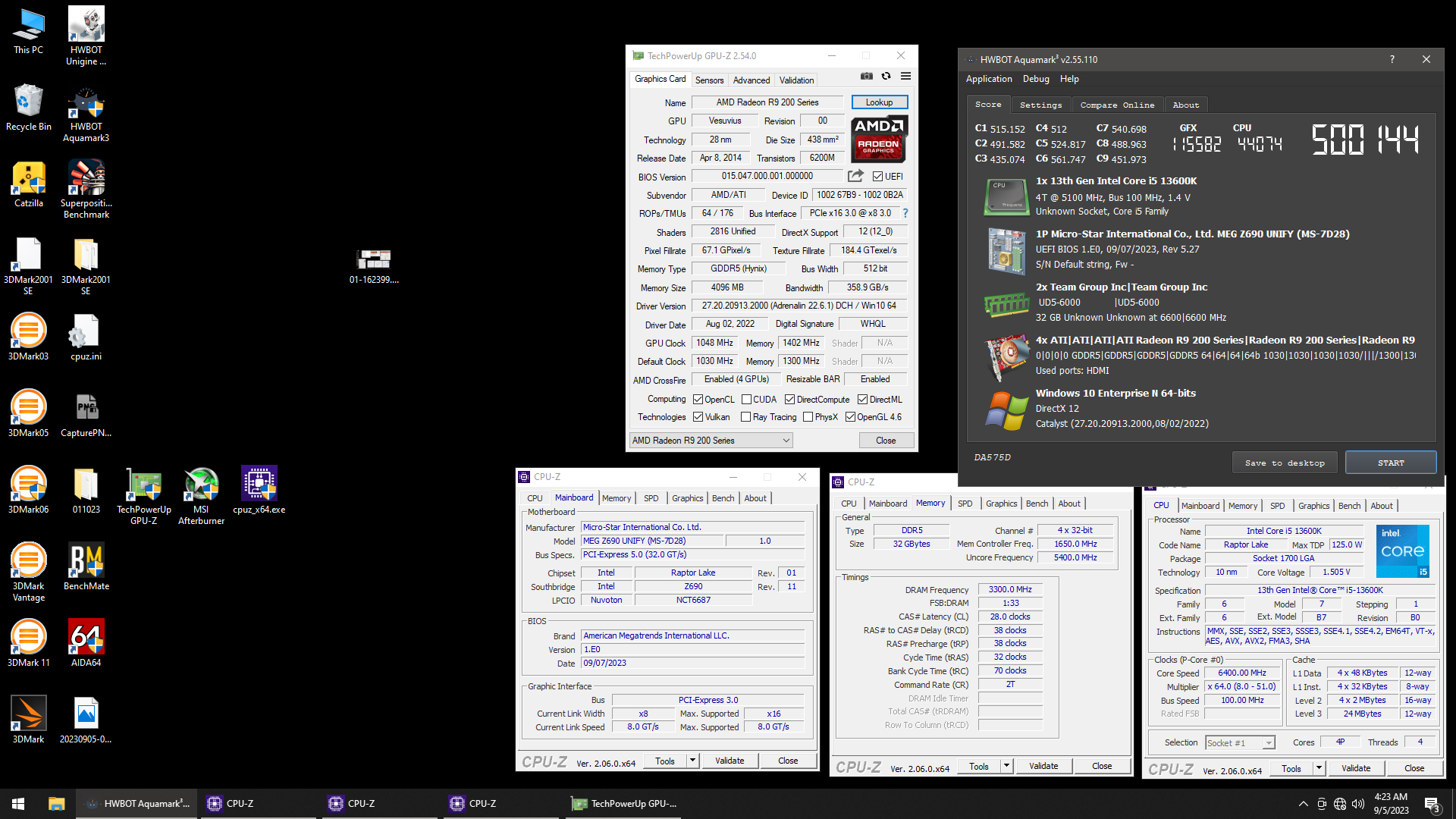Switch to Sensors tab in GPU-Z
Viewport: 1456px width, 819px height.
pos(709,80)
